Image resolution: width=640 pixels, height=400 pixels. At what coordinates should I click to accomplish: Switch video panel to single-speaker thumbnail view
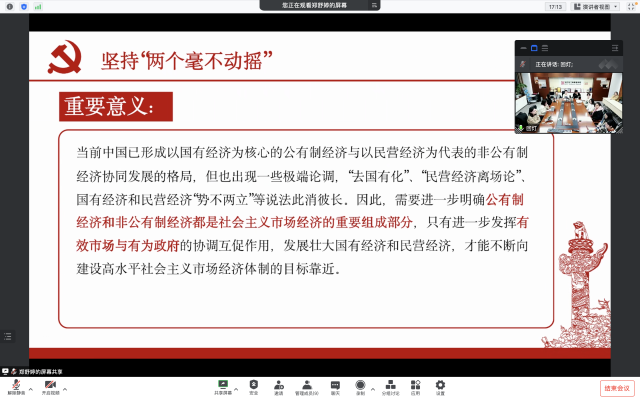[x=534, y=47]
